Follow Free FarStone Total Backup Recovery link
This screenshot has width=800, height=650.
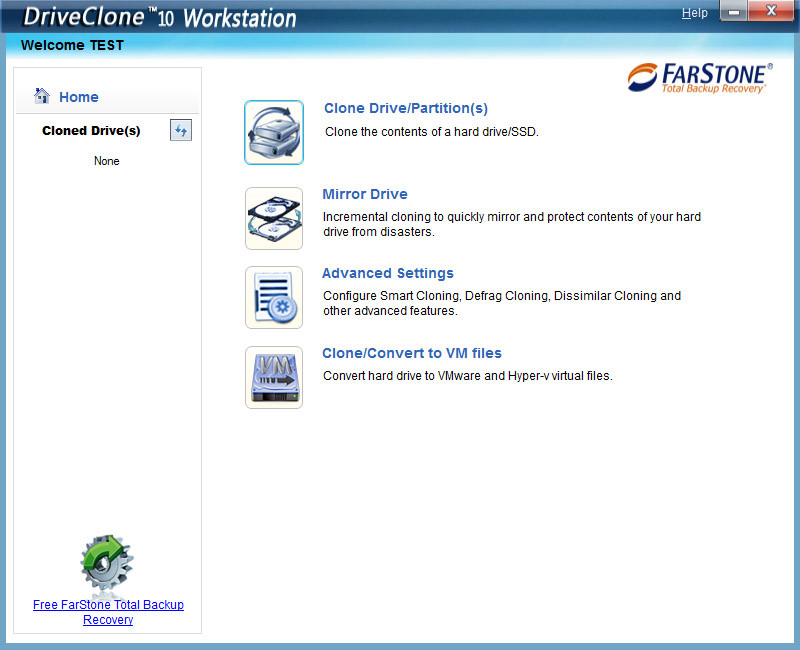coord(108,612)
